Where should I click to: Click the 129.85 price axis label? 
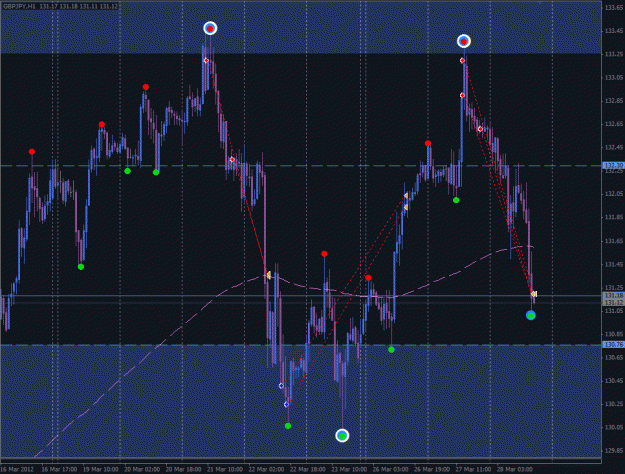tap(614, 450)
